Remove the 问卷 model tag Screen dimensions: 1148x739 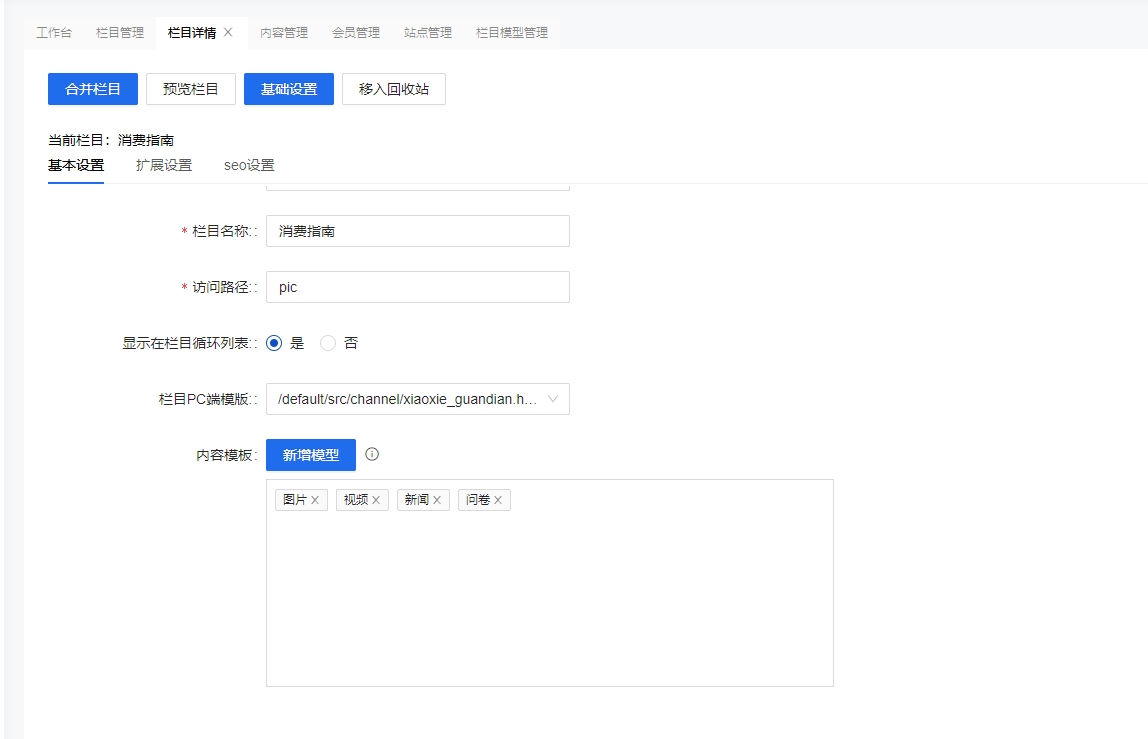498,500
